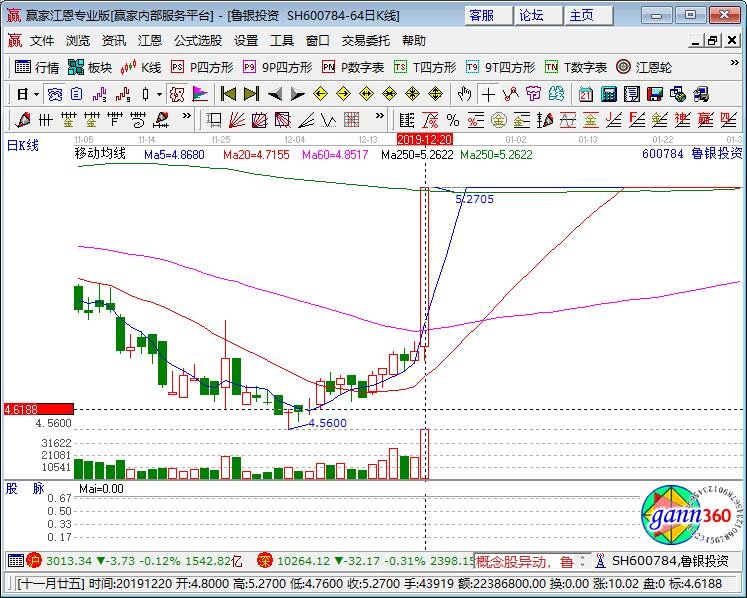Open the 资讯 menu
747x598 pixels.
(x=113, y=41)
